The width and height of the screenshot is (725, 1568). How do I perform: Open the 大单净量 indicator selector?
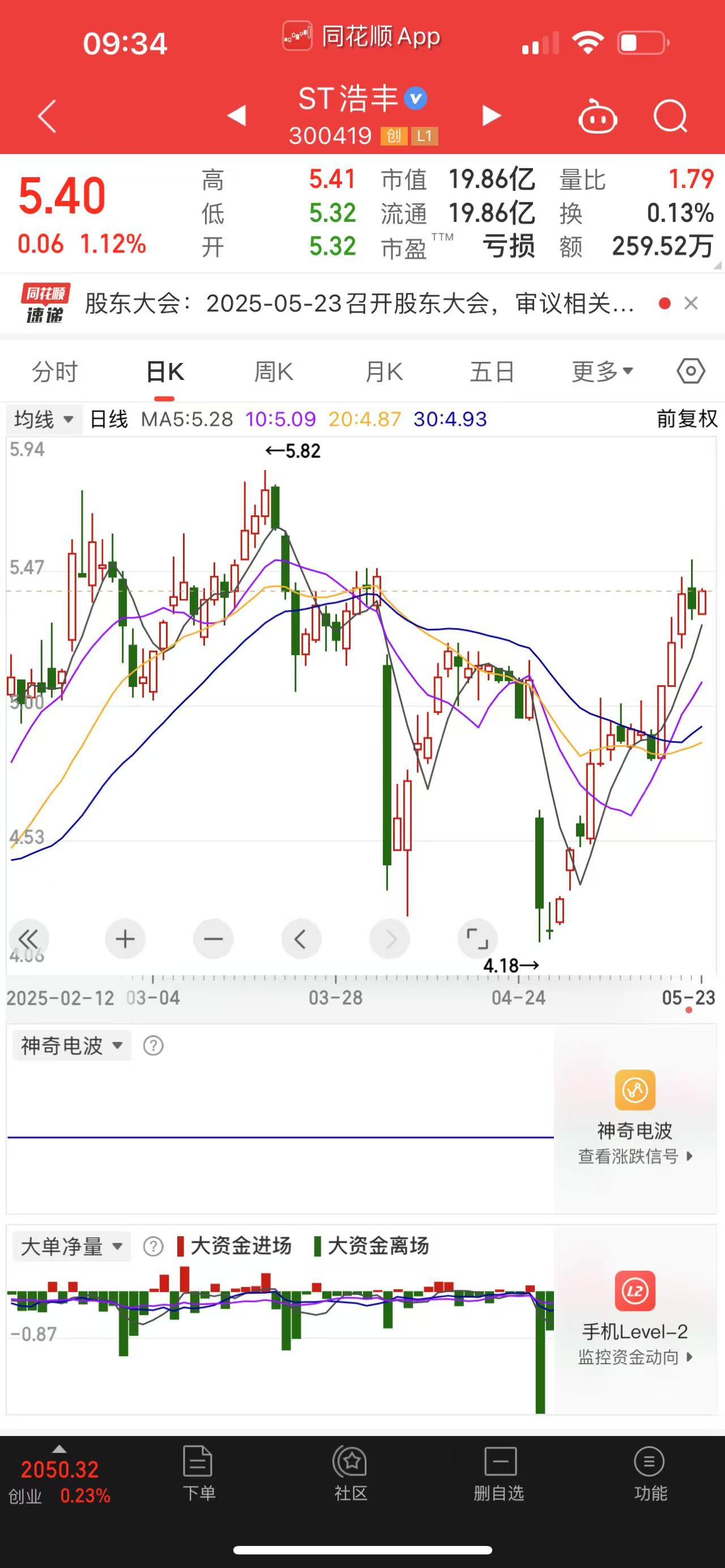click(72, 1246)
